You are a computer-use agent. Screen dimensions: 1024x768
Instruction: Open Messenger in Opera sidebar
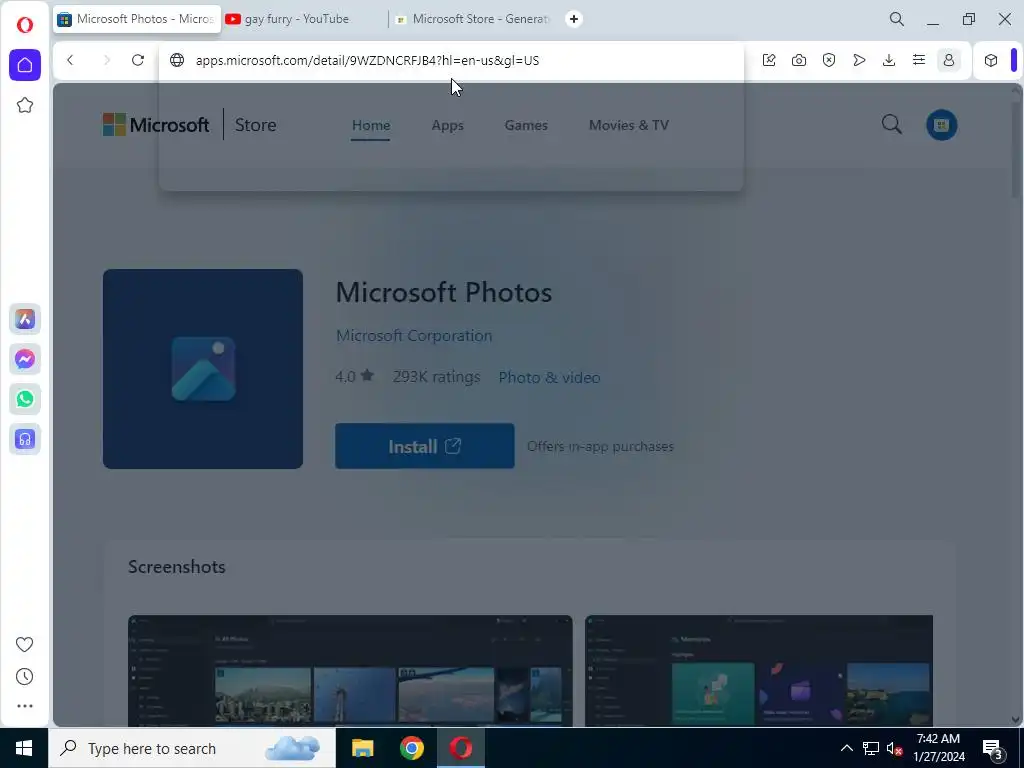point(25,359)
